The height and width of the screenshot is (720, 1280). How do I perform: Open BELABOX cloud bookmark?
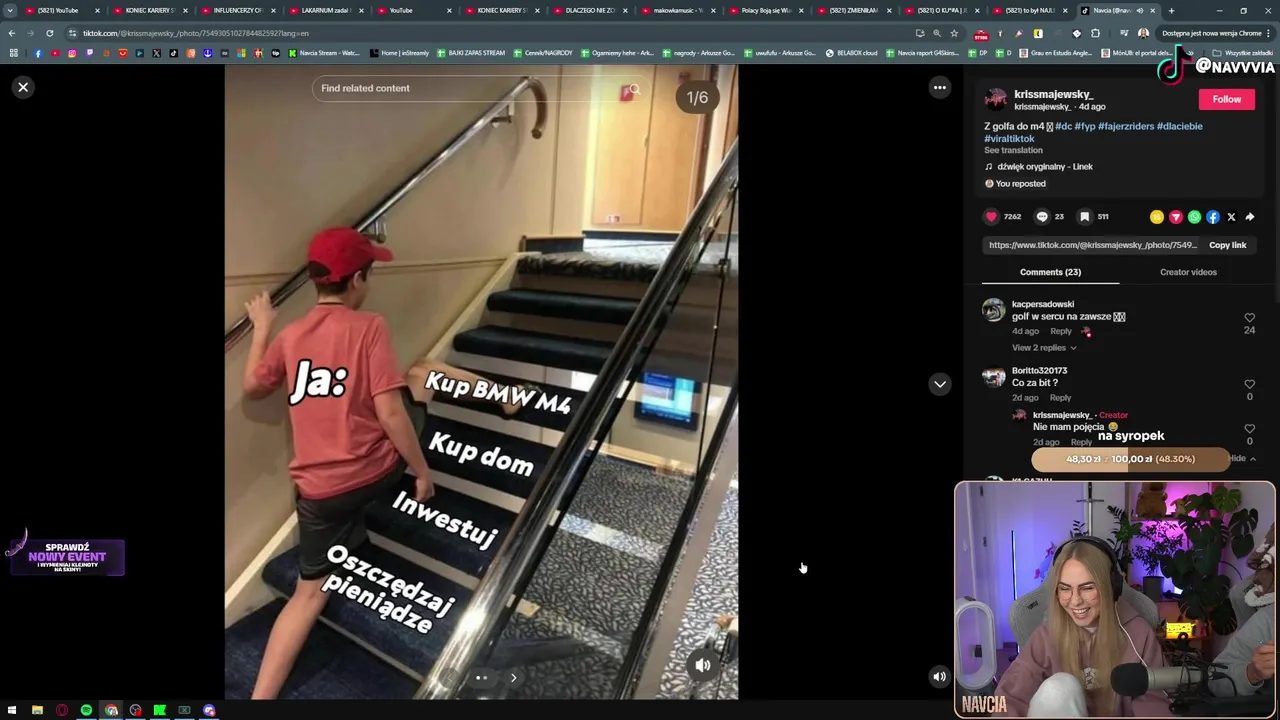pyautogui.click(x=851, y=53)
